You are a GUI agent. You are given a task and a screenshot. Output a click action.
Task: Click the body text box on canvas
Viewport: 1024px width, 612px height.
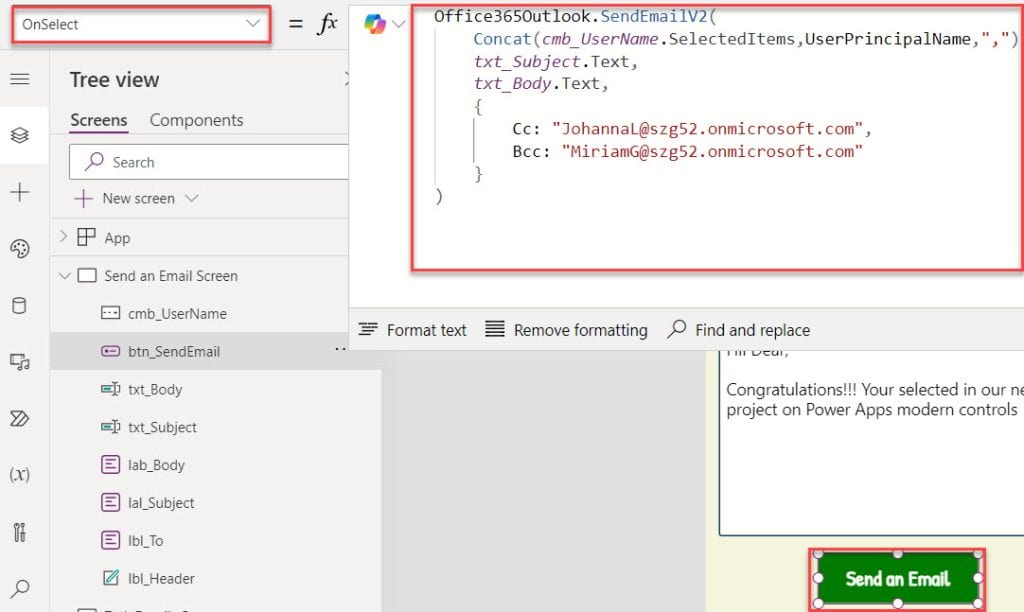pyautogui.click(x=872, y=443)
